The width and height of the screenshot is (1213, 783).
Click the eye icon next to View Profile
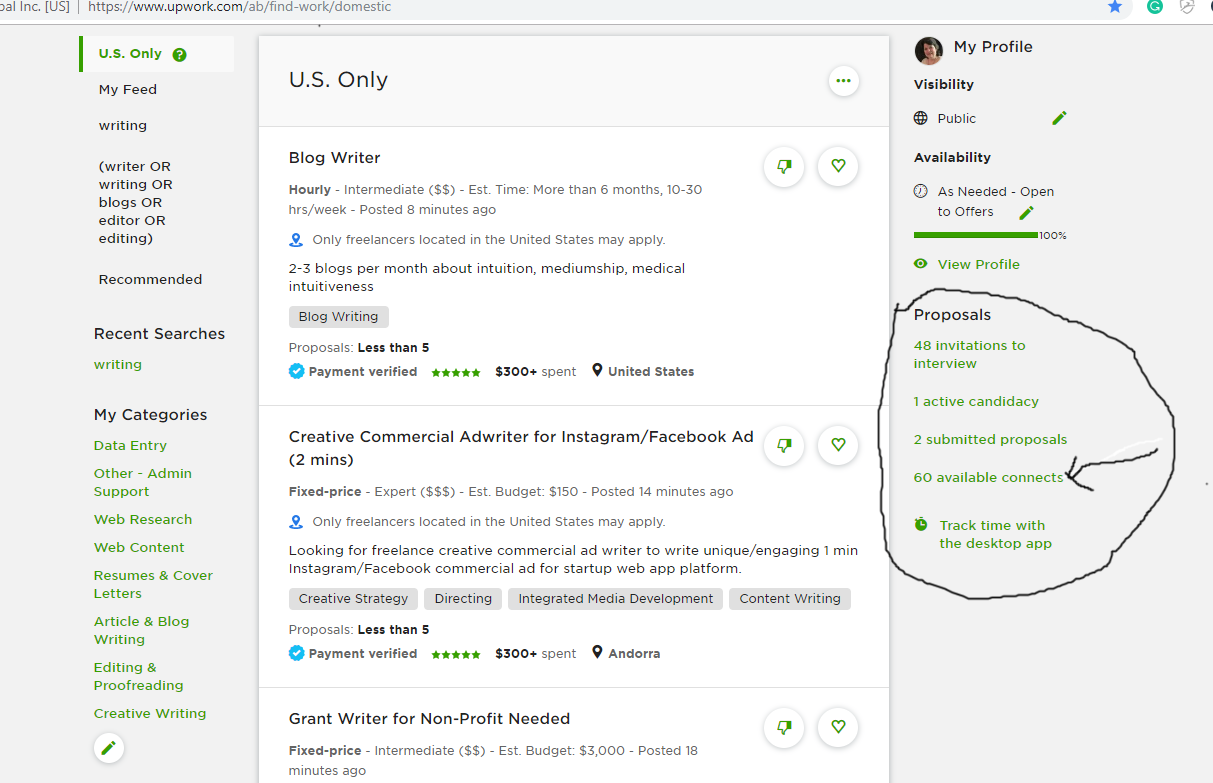click(920, 264)
